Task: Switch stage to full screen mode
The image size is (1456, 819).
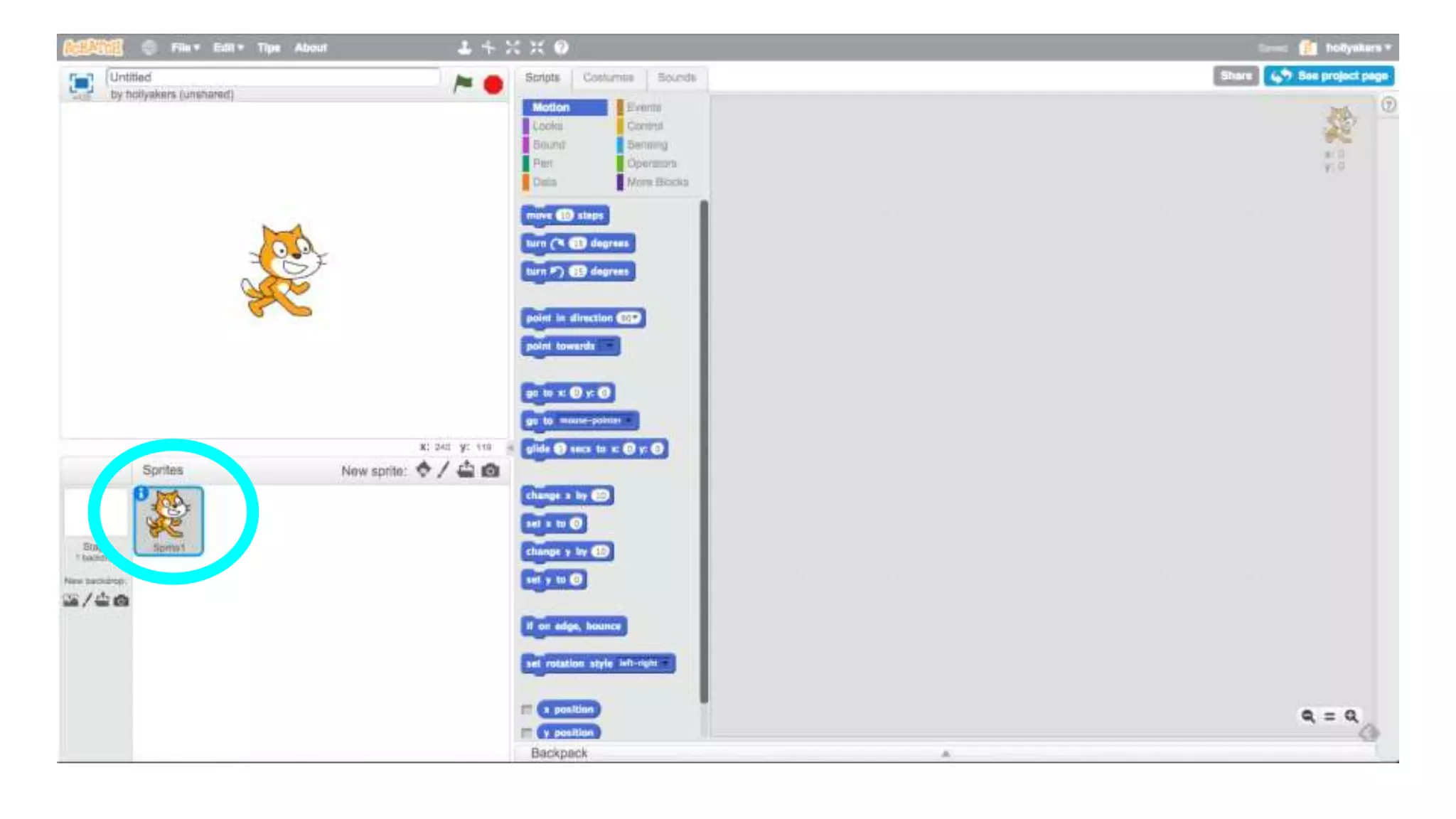Action: [81, 83]
